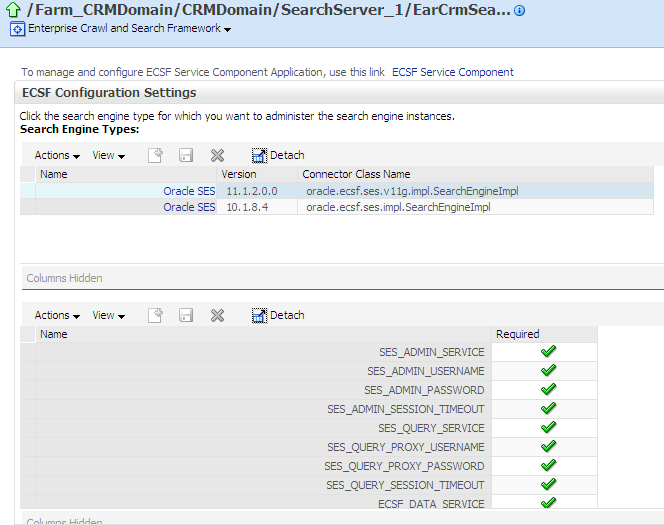Click Required checkmark for SES_ADMIN_SERVICE
The height and width of the screenshot is (525, 664).
coord(548,351)
